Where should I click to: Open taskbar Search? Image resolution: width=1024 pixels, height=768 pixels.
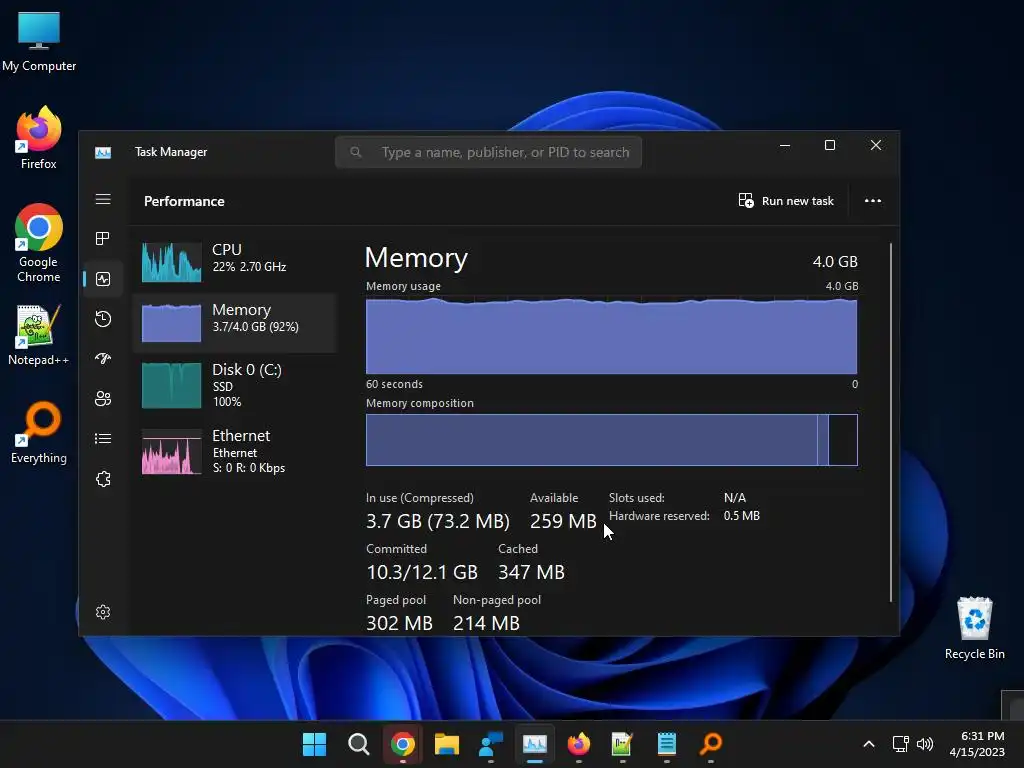coord(359,744)
